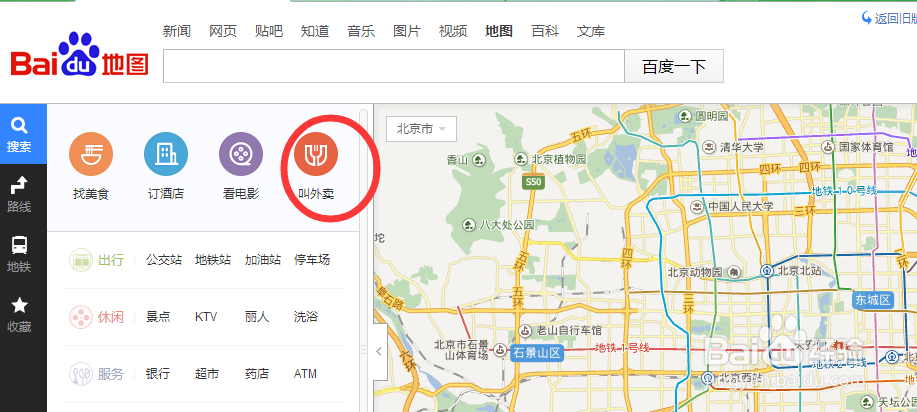This screenshot has height=412, width=917.
Task: Click the 石景山区 district label
Action: [x=537, y=353]
